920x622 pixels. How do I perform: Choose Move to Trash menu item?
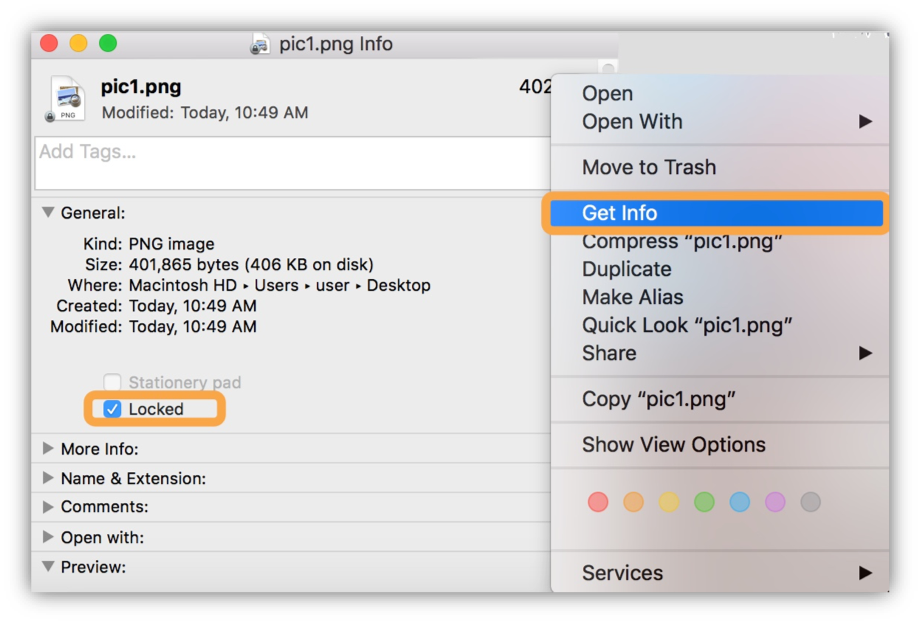click(649, 167)
